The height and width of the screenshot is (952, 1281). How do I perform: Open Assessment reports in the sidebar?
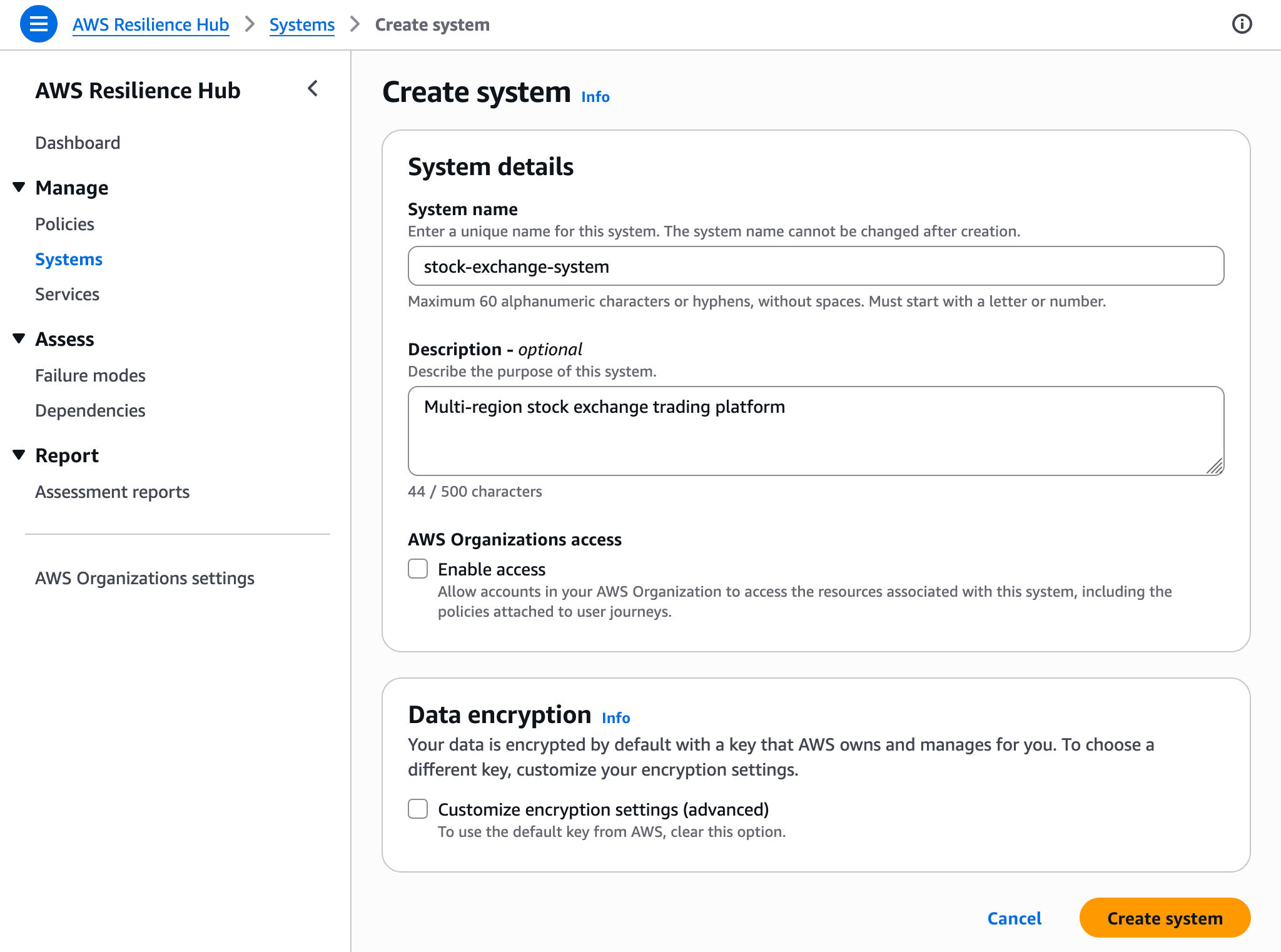(112, 492)
